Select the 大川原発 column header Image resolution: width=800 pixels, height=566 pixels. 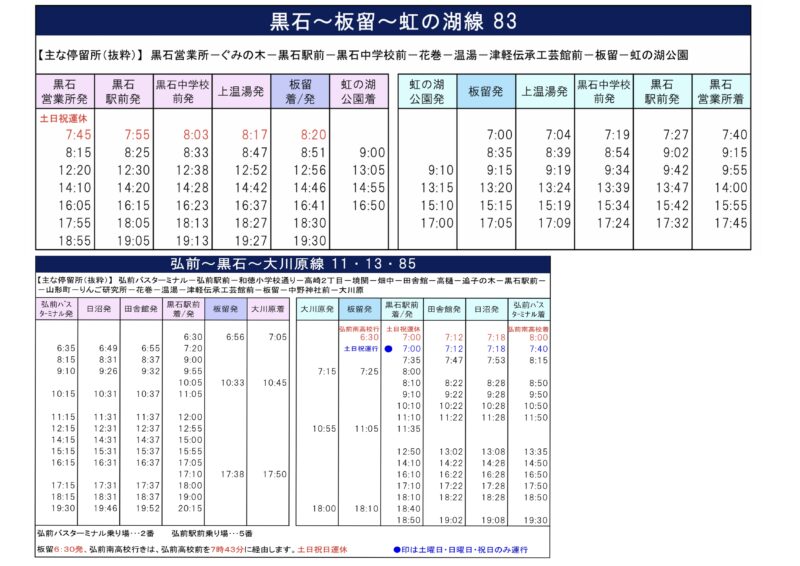coord(317,309)
